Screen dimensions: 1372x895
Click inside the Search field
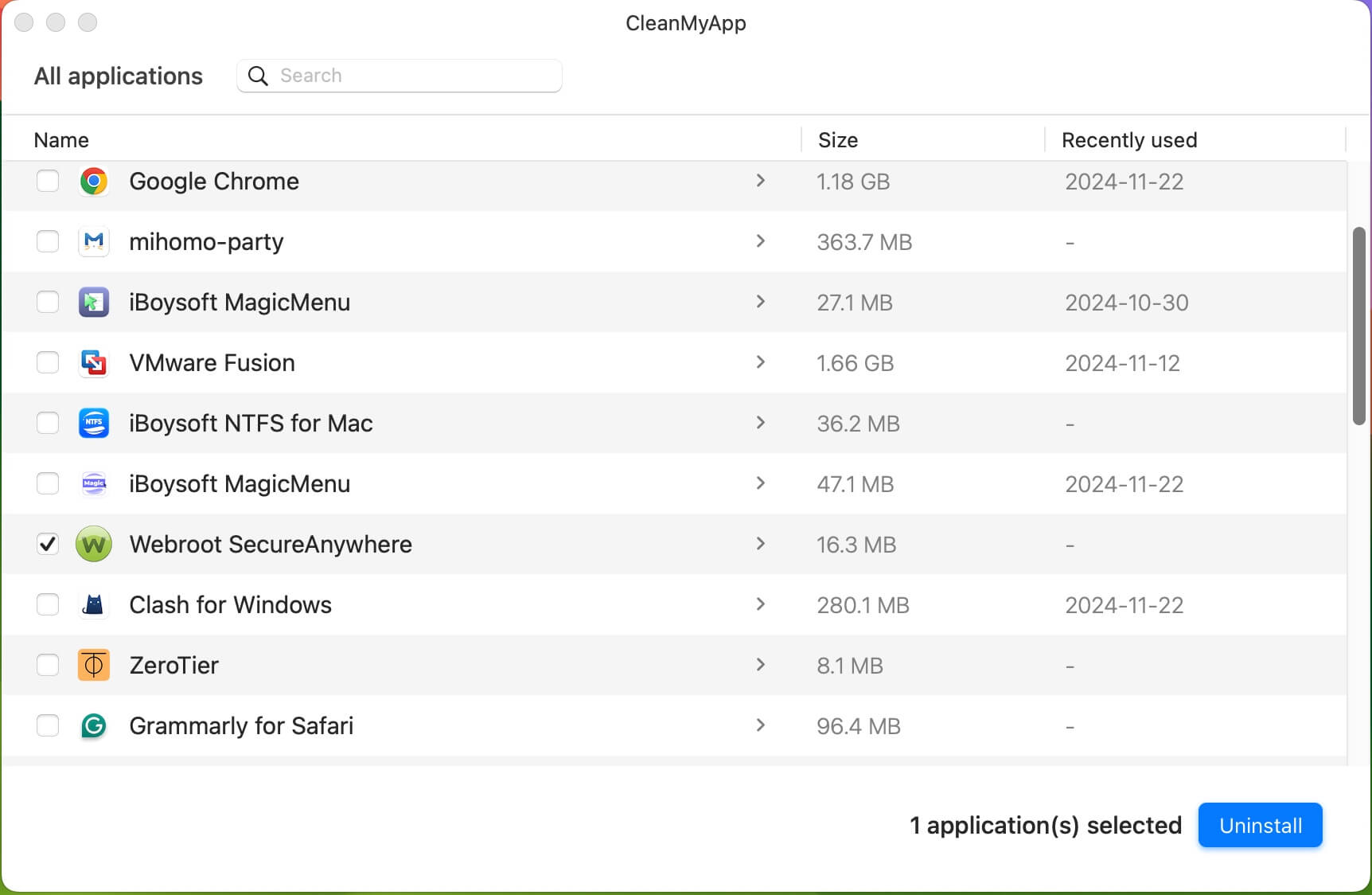coord(400,76)
